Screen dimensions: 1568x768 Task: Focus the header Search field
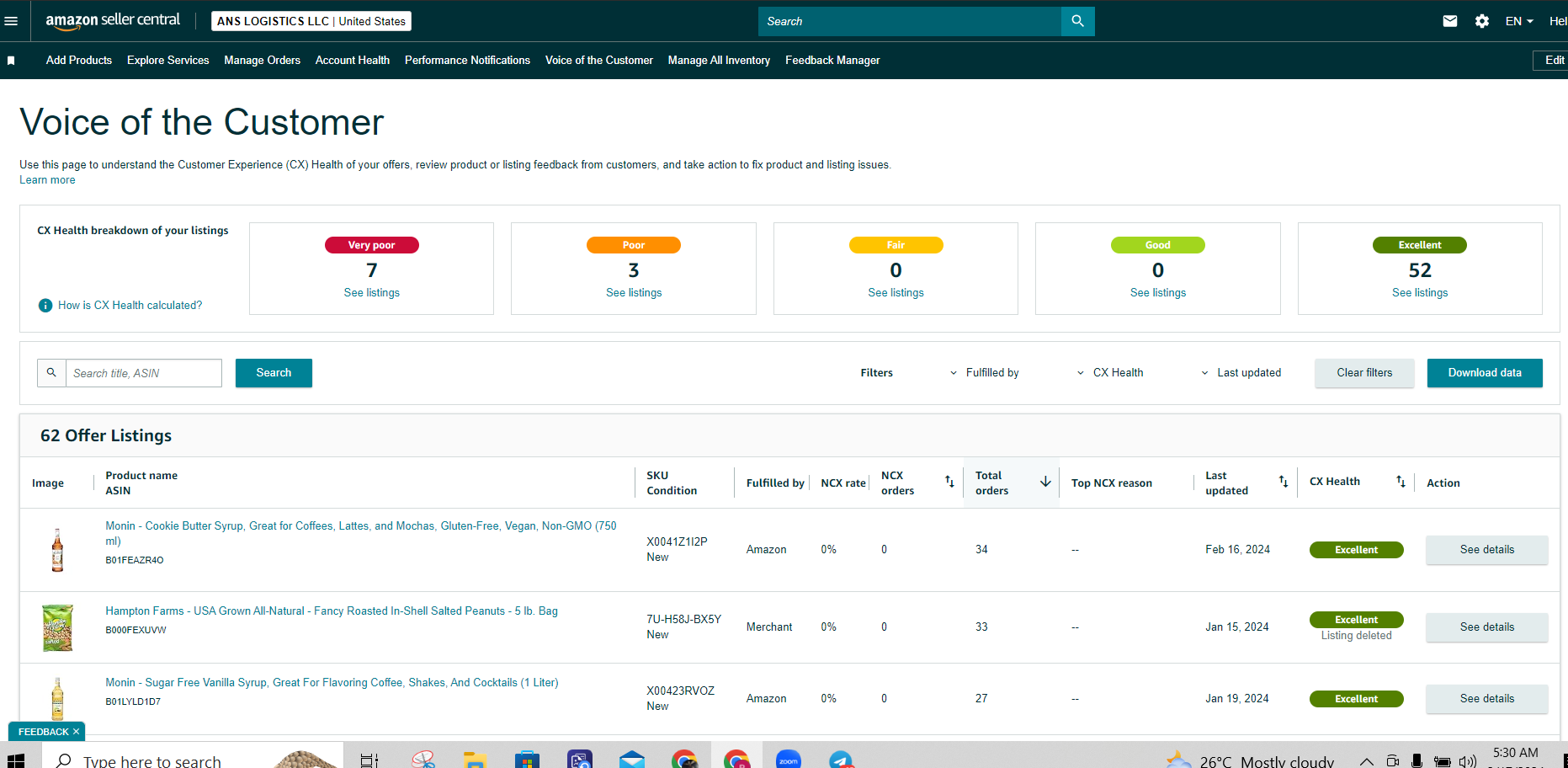coord(910,21)
